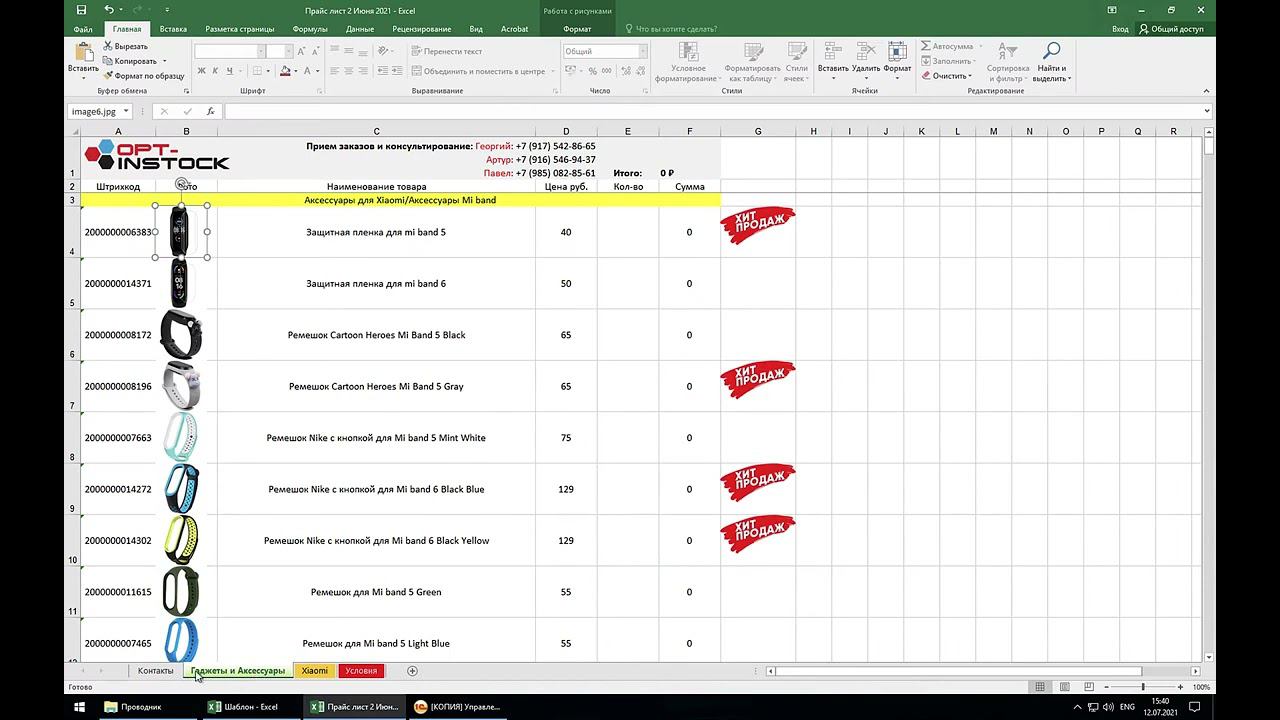Screen dimensions: 1280x720
Task: Click the Insert Function (fx) button
Action: [210, 111]
